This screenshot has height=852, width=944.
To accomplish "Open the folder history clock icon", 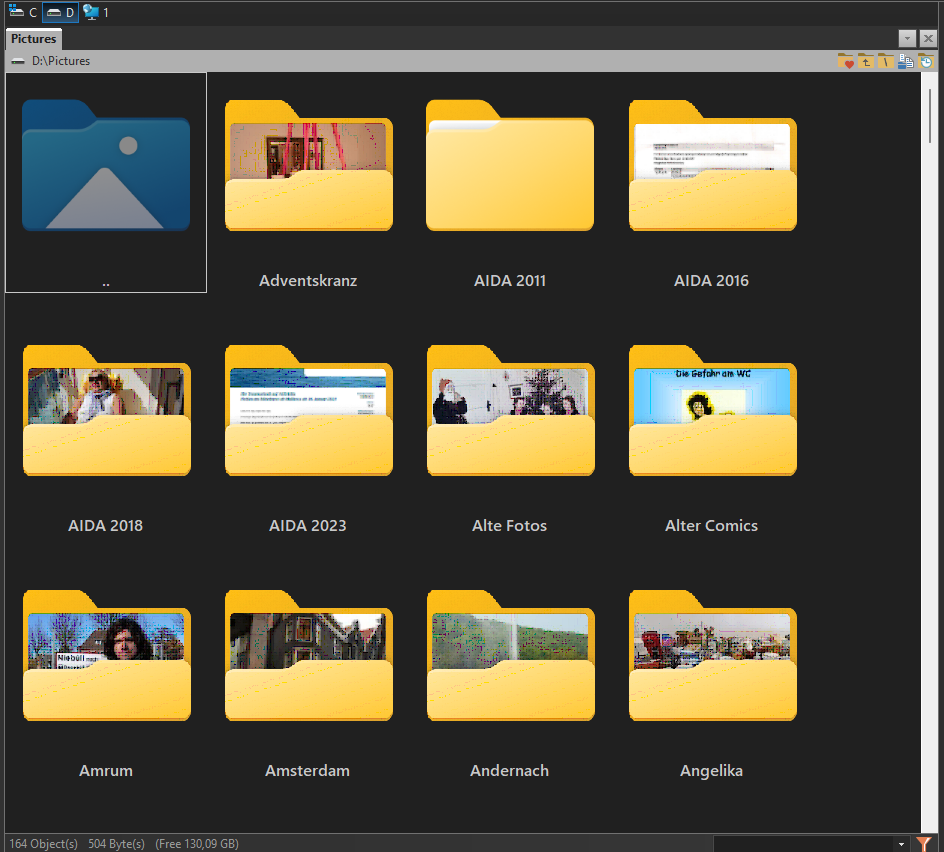I will (x=926, y=62).
